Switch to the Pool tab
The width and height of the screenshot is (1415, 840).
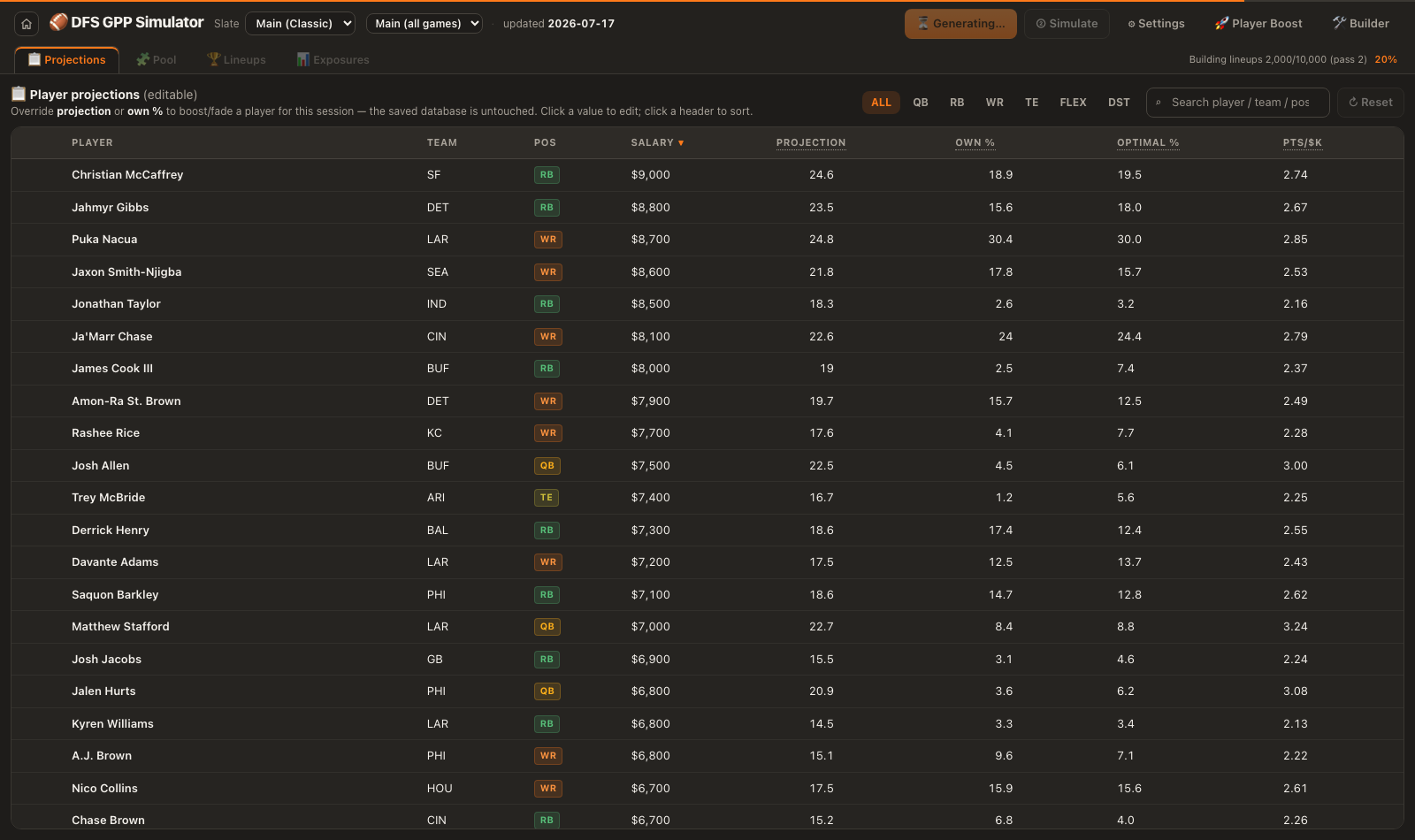point(156,59)
